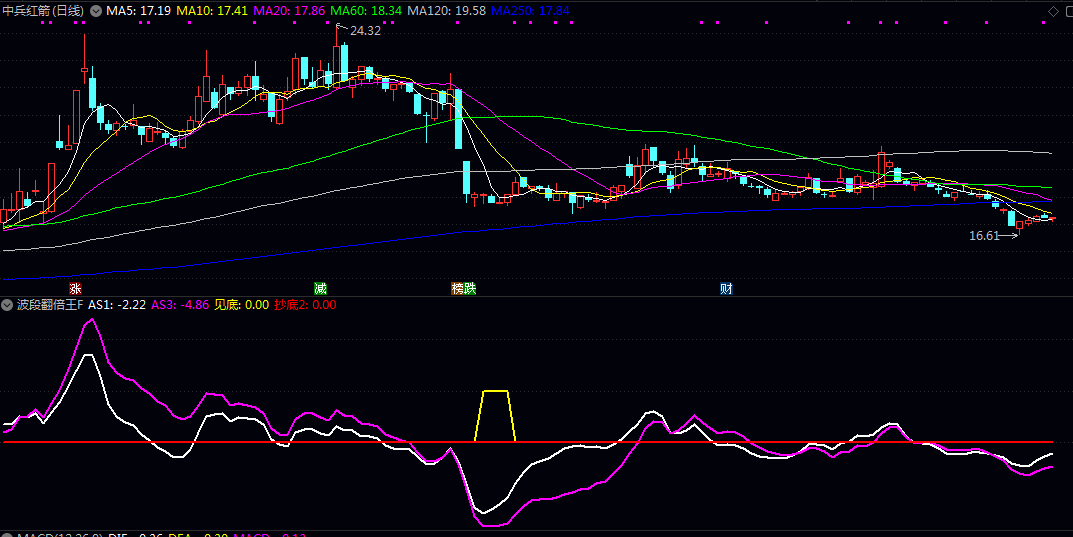
Task: Click the red 涨 event marker icon
Action: [x=75, y=288]
